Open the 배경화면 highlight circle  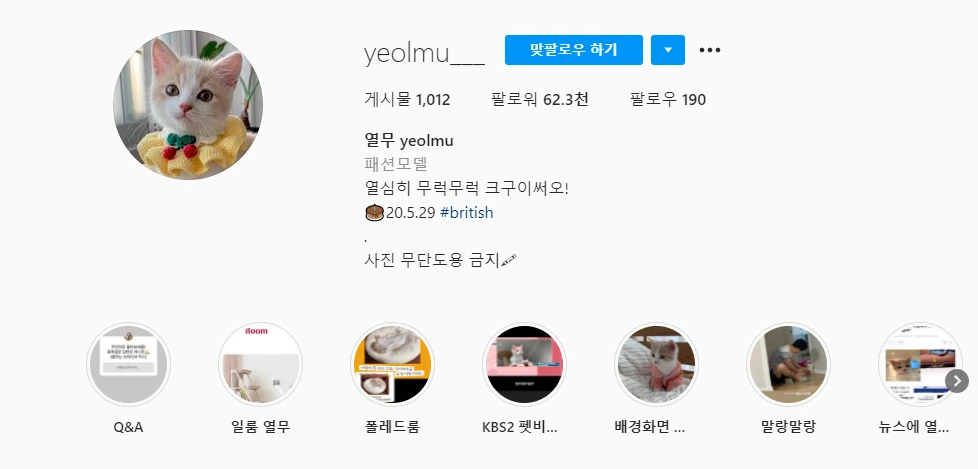pos(656,364)
